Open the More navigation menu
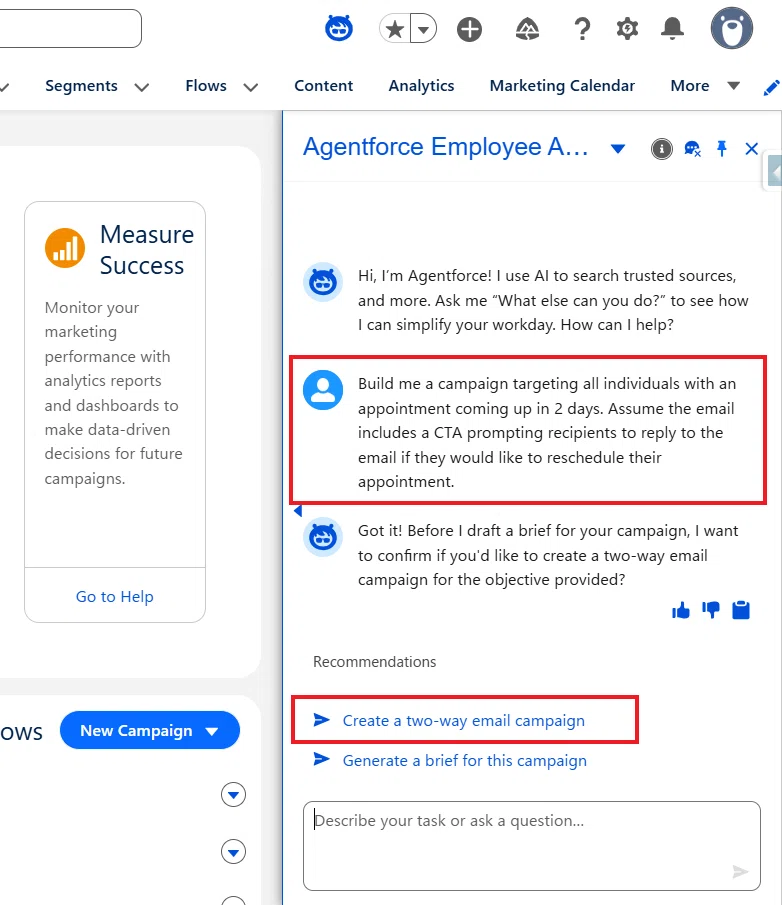Viewport: 782px width, 905px height. (x=705, y=85)
